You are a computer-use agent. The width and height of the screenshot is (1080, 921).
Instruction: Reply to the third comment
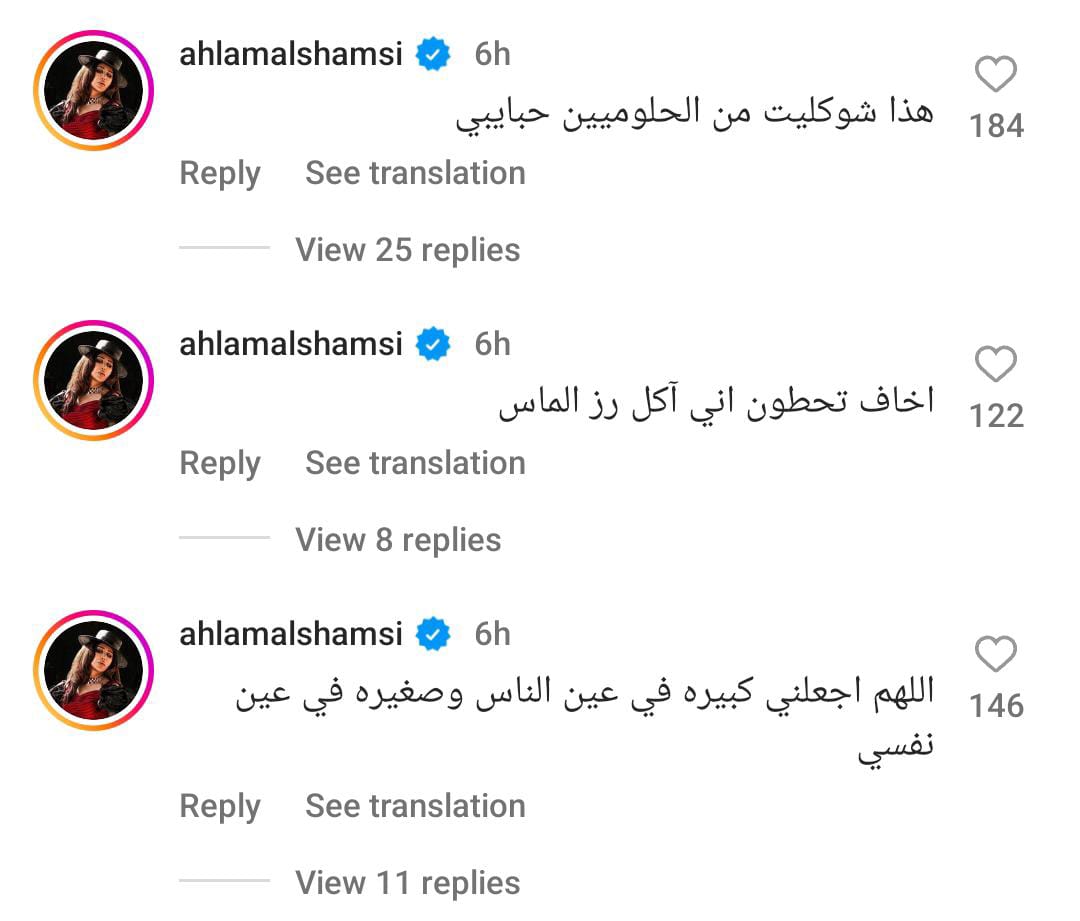[219, 806]
